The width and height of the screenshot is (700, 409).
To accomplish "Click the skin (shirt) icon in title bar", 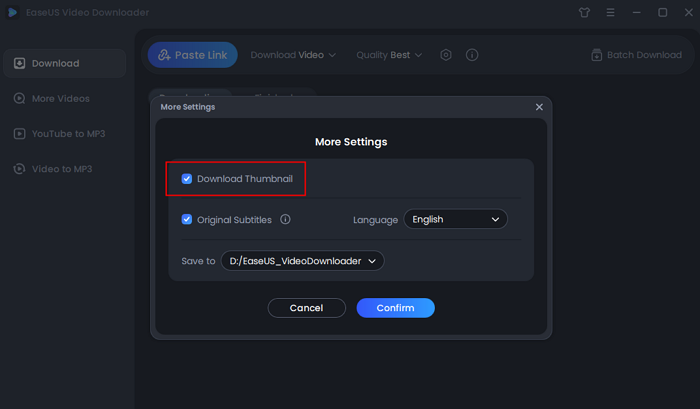I will [585, 13].
